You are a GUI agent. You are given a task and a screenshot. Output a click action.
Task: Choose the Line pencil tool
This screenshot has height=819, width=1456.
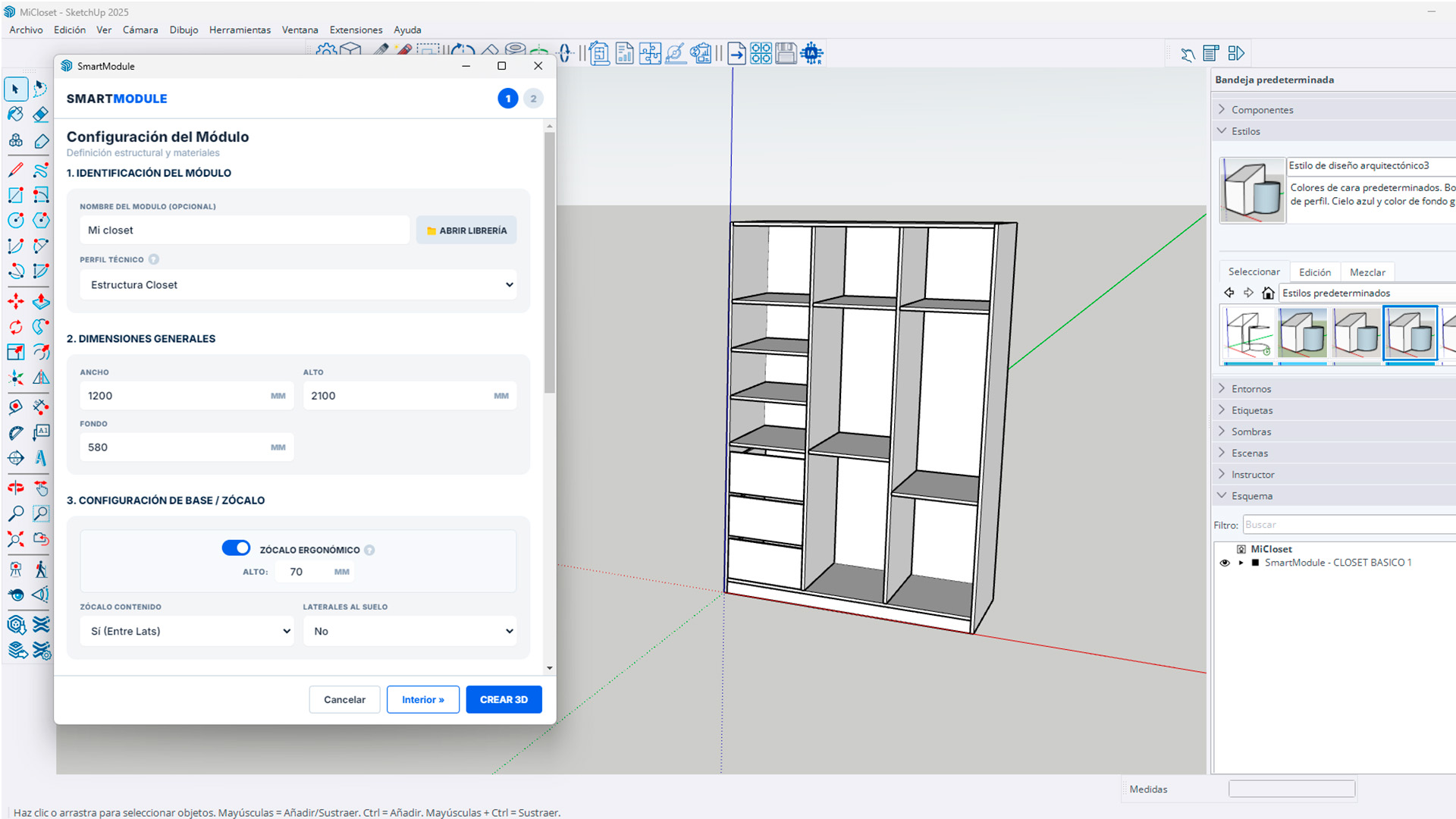(16, 169)
